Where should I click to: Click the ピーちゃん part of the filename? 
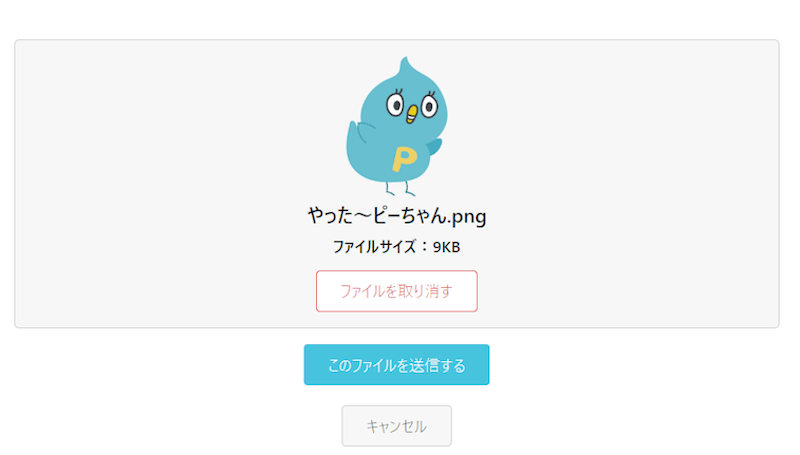coord(410,216)
